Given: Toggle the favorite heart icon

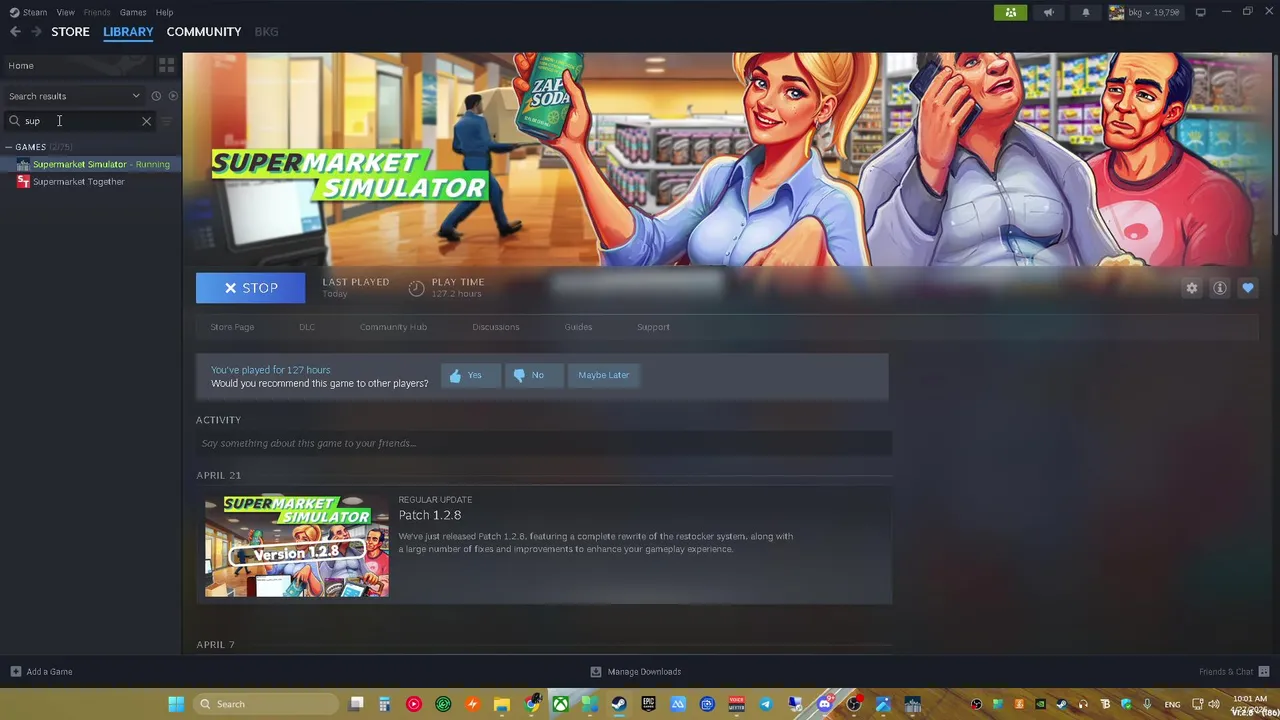Looking at the screenshot, I should point(1247,288).
